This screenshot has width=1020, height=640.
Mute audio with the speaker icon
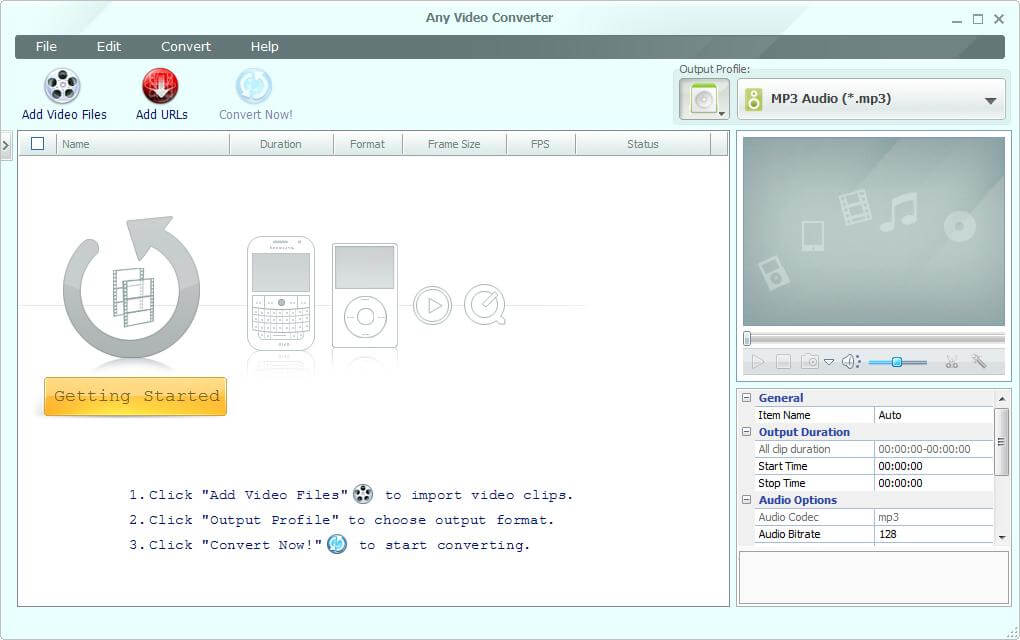(x=850, y=362)
